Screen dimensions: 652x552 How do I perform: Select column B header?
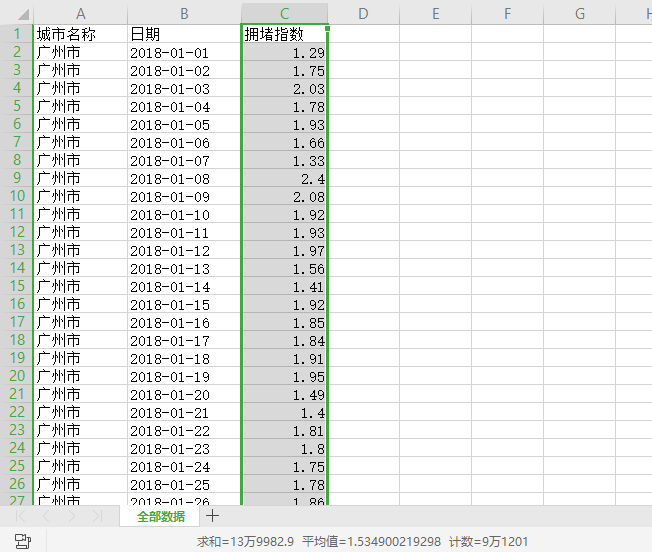click(x=184, y=13)
